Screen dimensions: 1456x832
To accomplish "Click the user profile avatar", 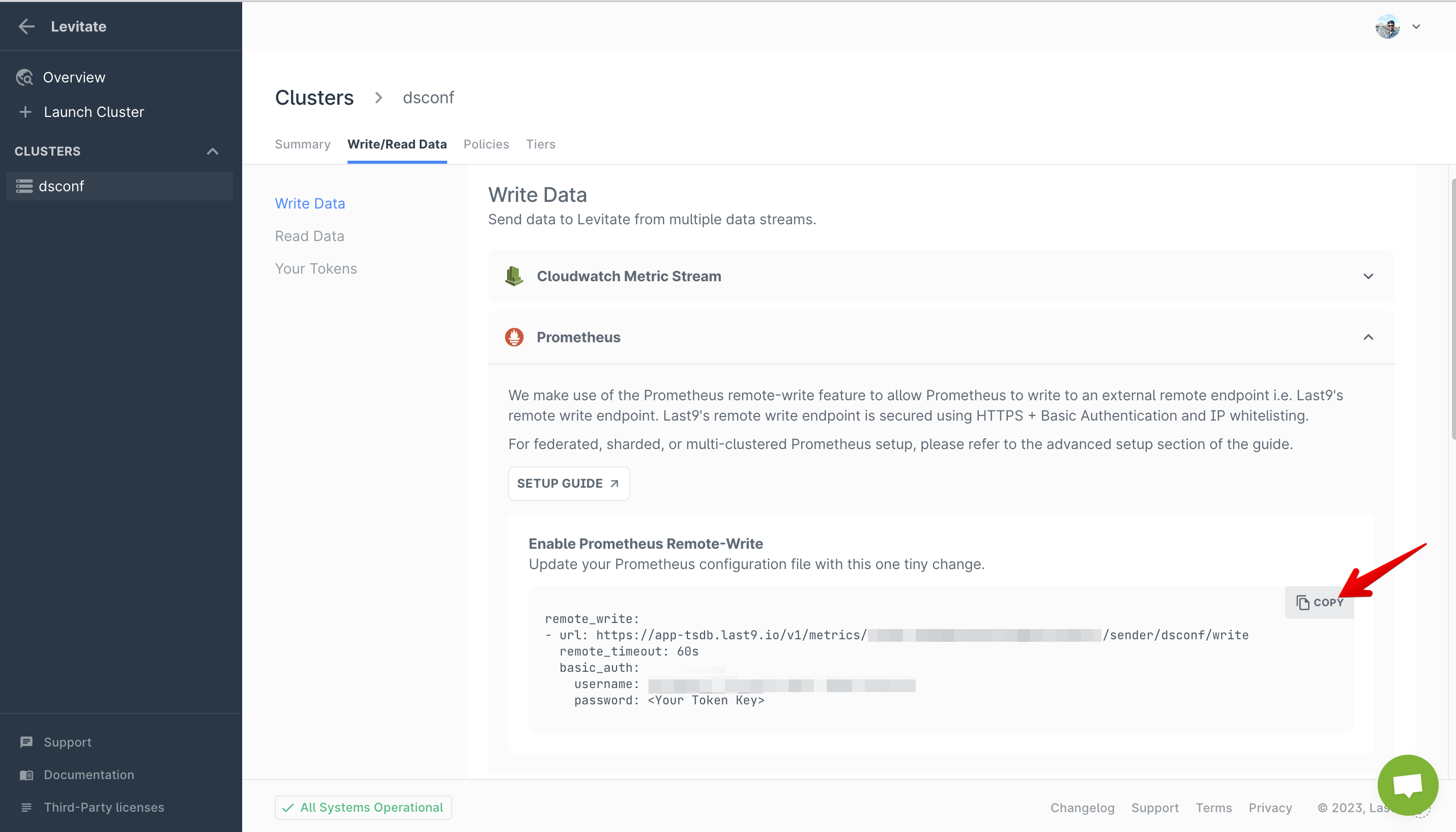I will [x=1387, y=26].
